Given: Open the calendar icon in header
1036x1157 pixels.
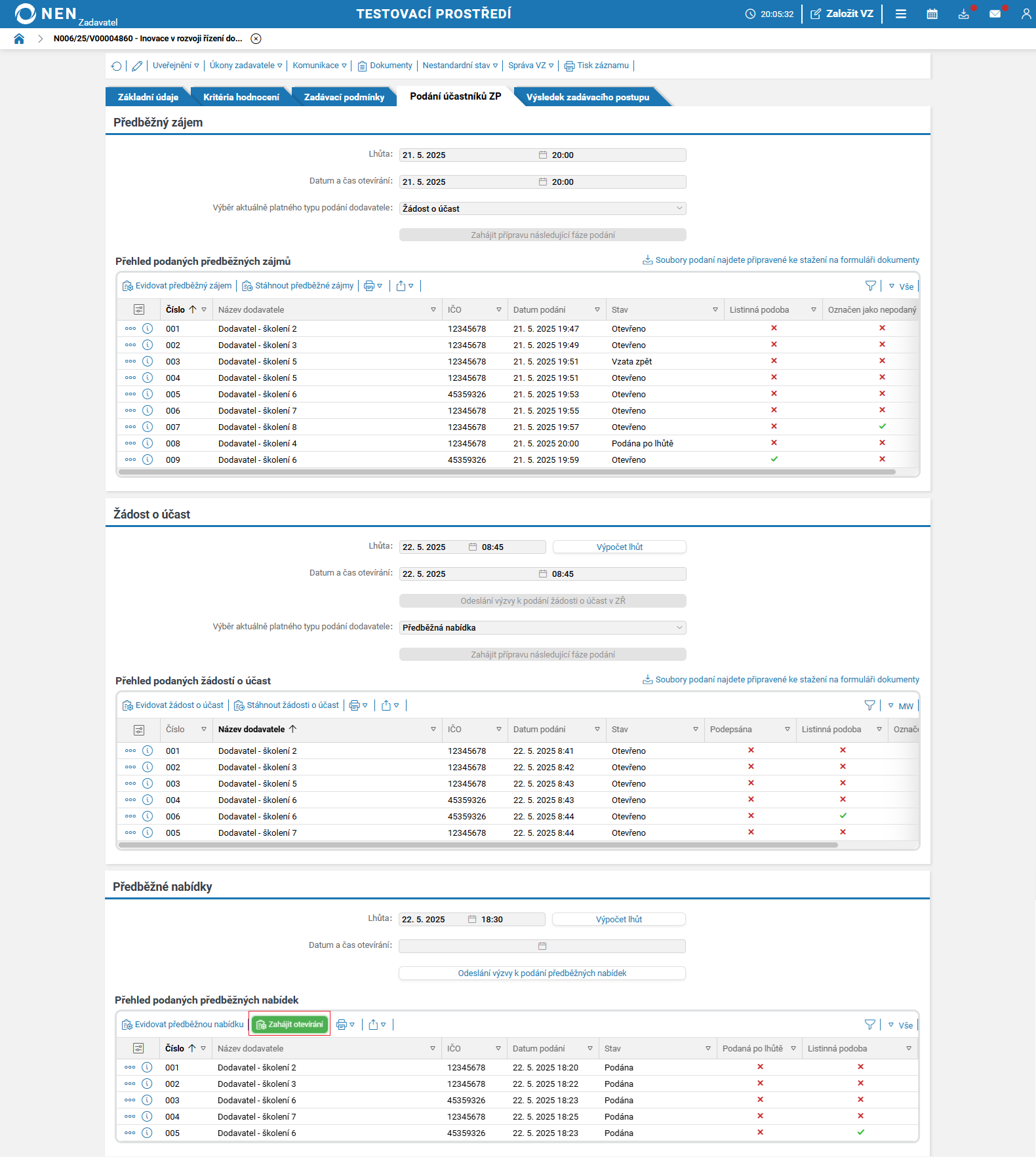Looking at the screenshot, I should [x=932, y=14].
